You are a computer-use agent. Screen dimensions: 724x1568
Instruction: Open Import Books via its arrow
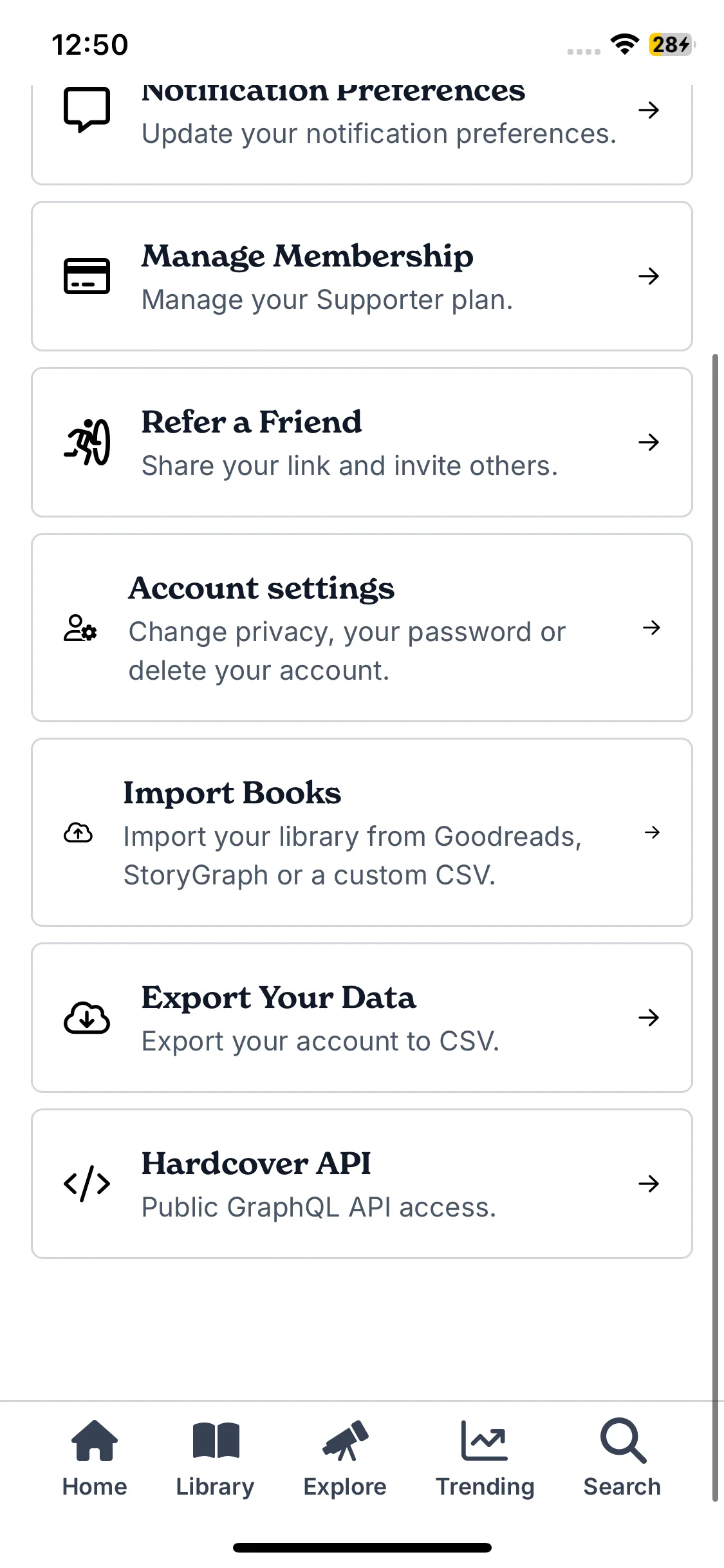(x=652, y=832)
